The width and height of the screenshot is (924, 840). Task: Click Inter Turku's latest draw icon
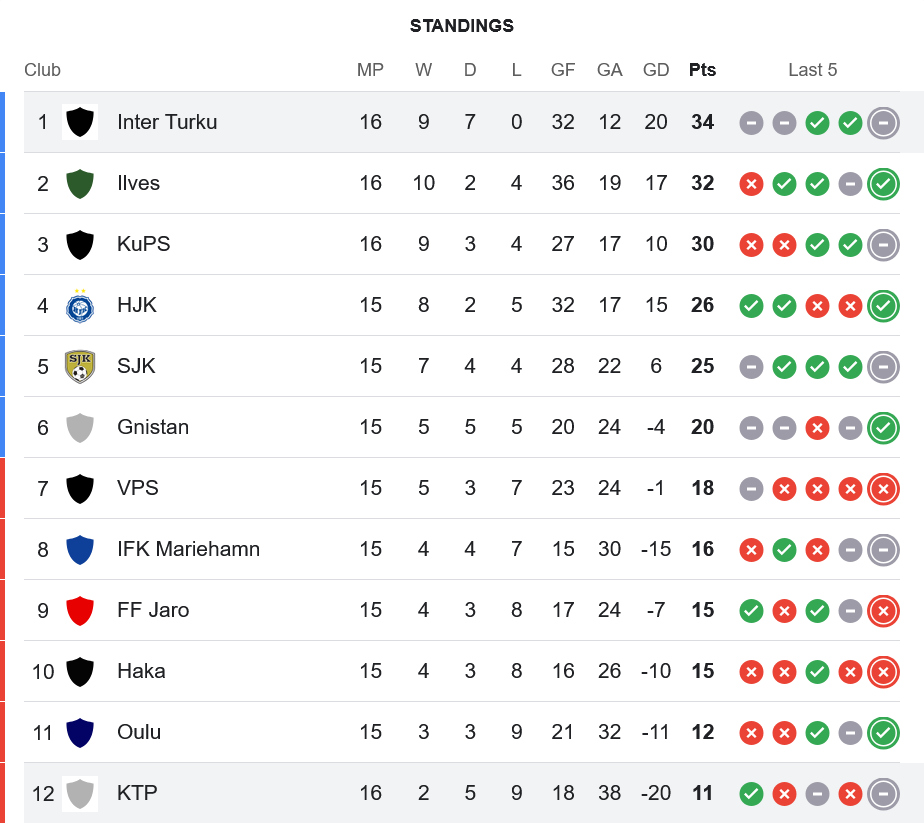883,122
